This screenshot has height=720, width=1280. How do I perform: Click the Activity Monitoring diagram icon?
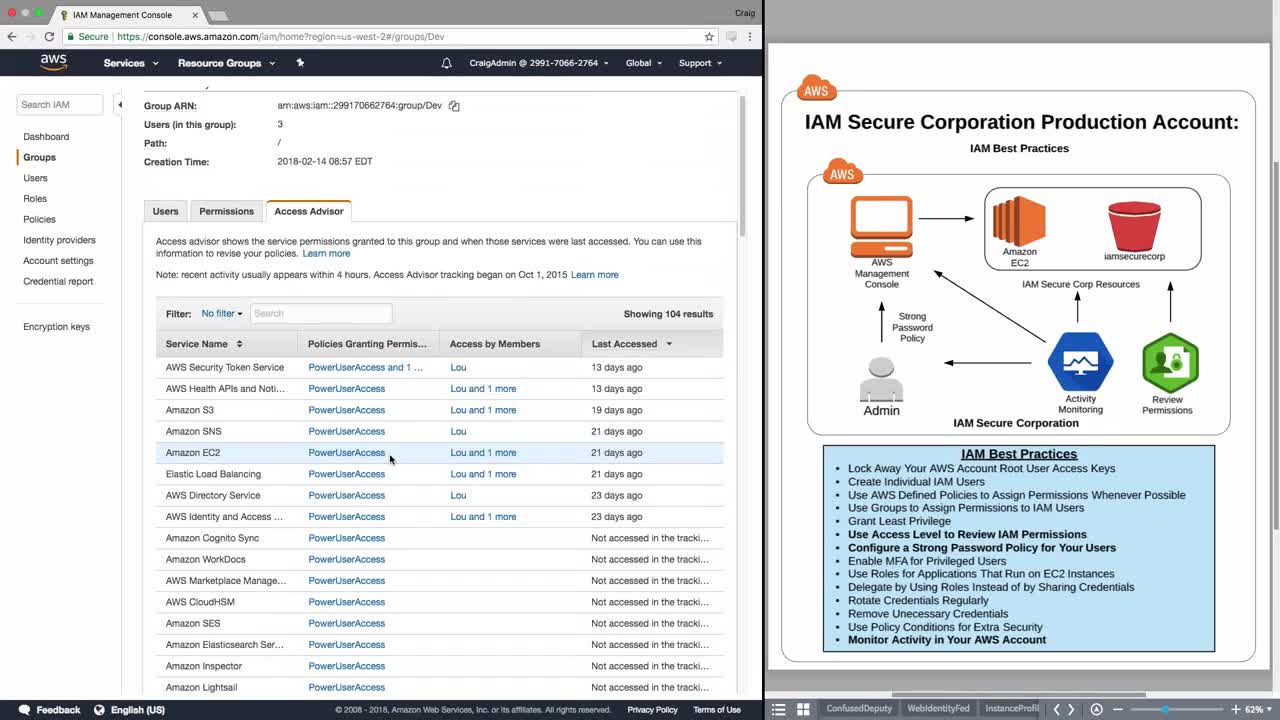click(x=1080, y=362)
